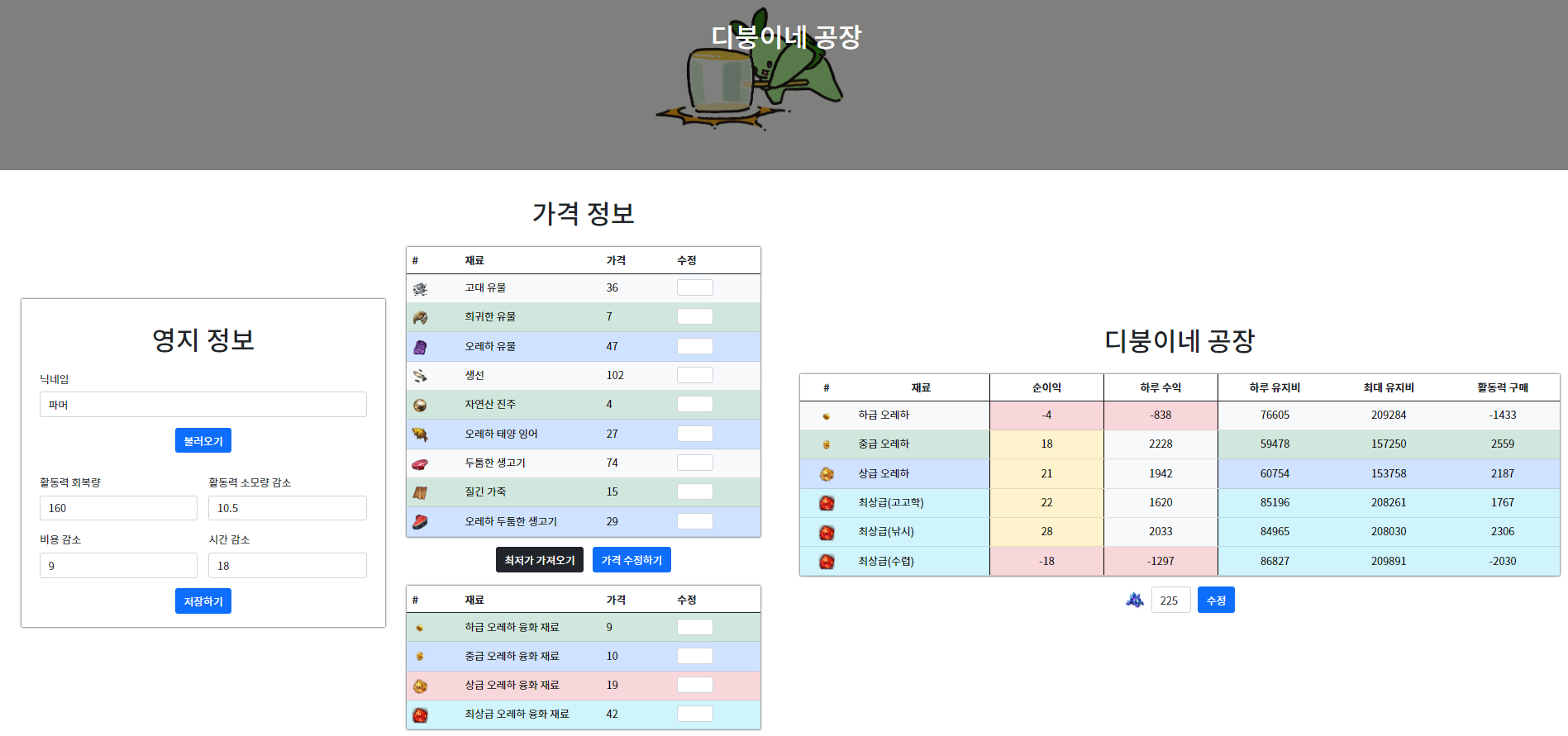Click the blue crystal icon beside 225
The height and width of the screenshot is (736, 1568).
click(1135, 600)
